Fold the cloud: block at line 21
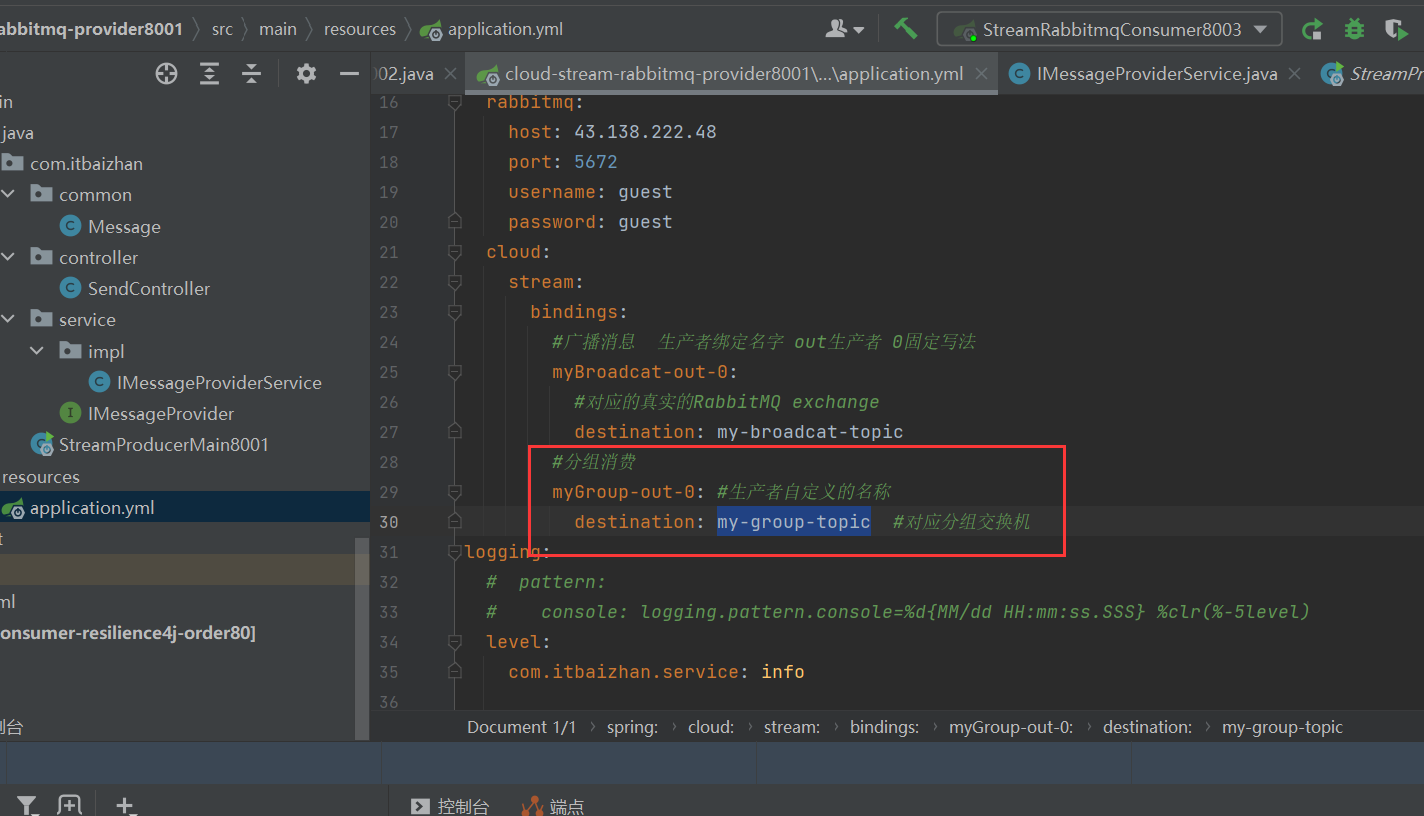 click(455, 252)
